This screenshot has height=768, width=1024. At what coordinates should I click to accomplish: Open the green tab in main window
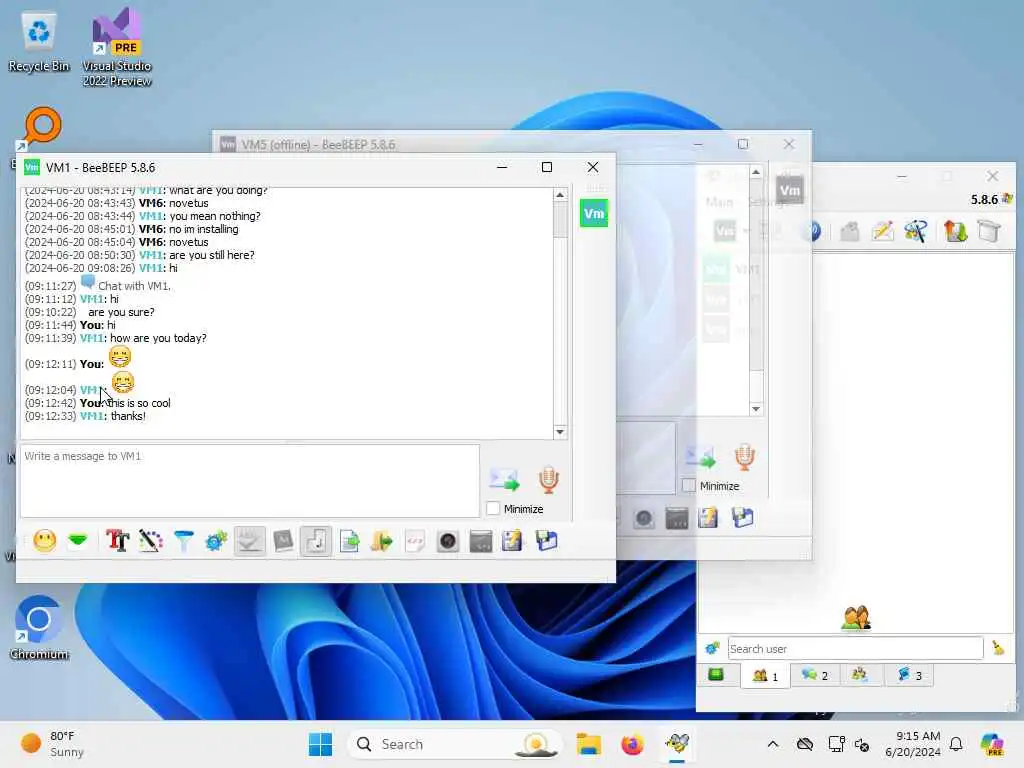pyautogui.click(x=716, y=675)
